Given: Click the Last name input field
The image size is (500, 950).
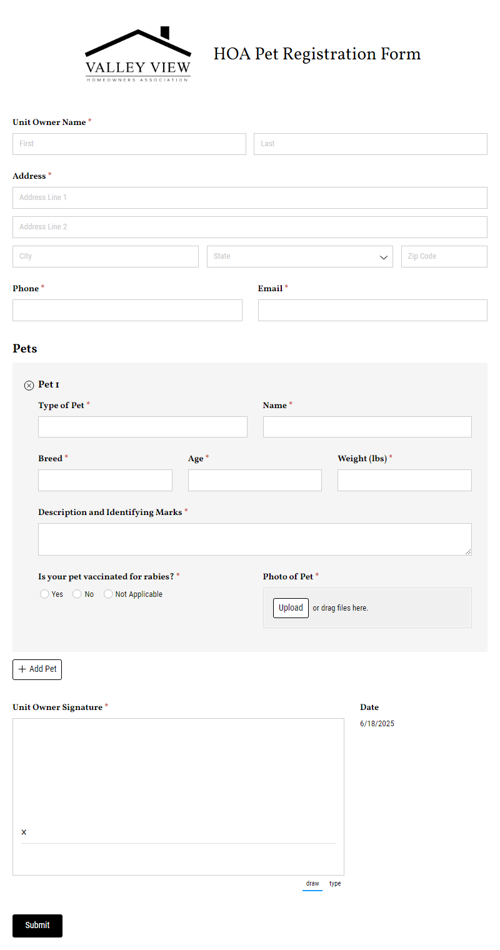Looking at the screenshot, I should pyautogui.click(x=370, y=144).
